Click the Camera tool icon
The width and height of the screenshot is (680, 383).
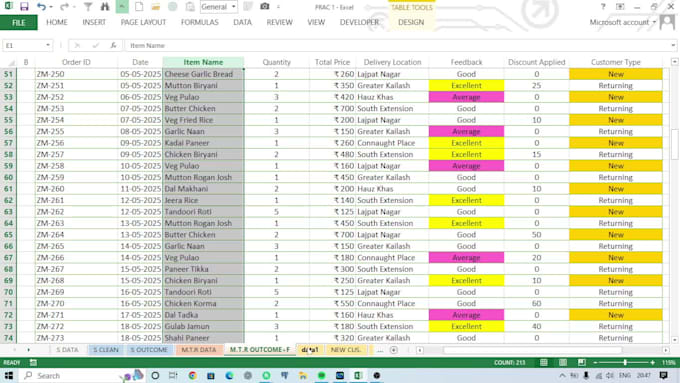click(265, 7)
